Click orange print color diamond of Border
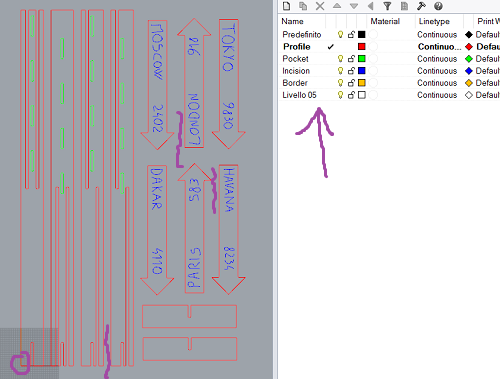This screenshot has width=500, height=379. click(x=469, y=83)
